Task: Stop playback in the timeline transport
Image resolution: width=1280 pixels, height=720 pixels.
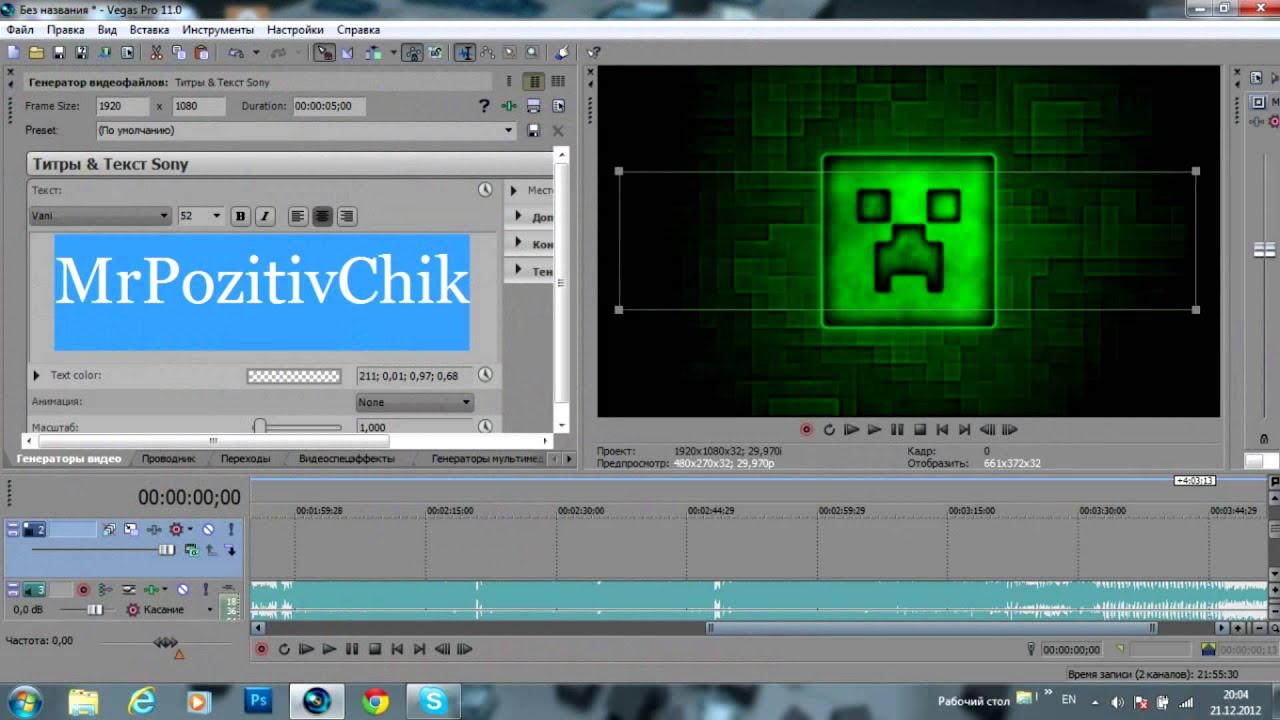Action: pos(375,649)
